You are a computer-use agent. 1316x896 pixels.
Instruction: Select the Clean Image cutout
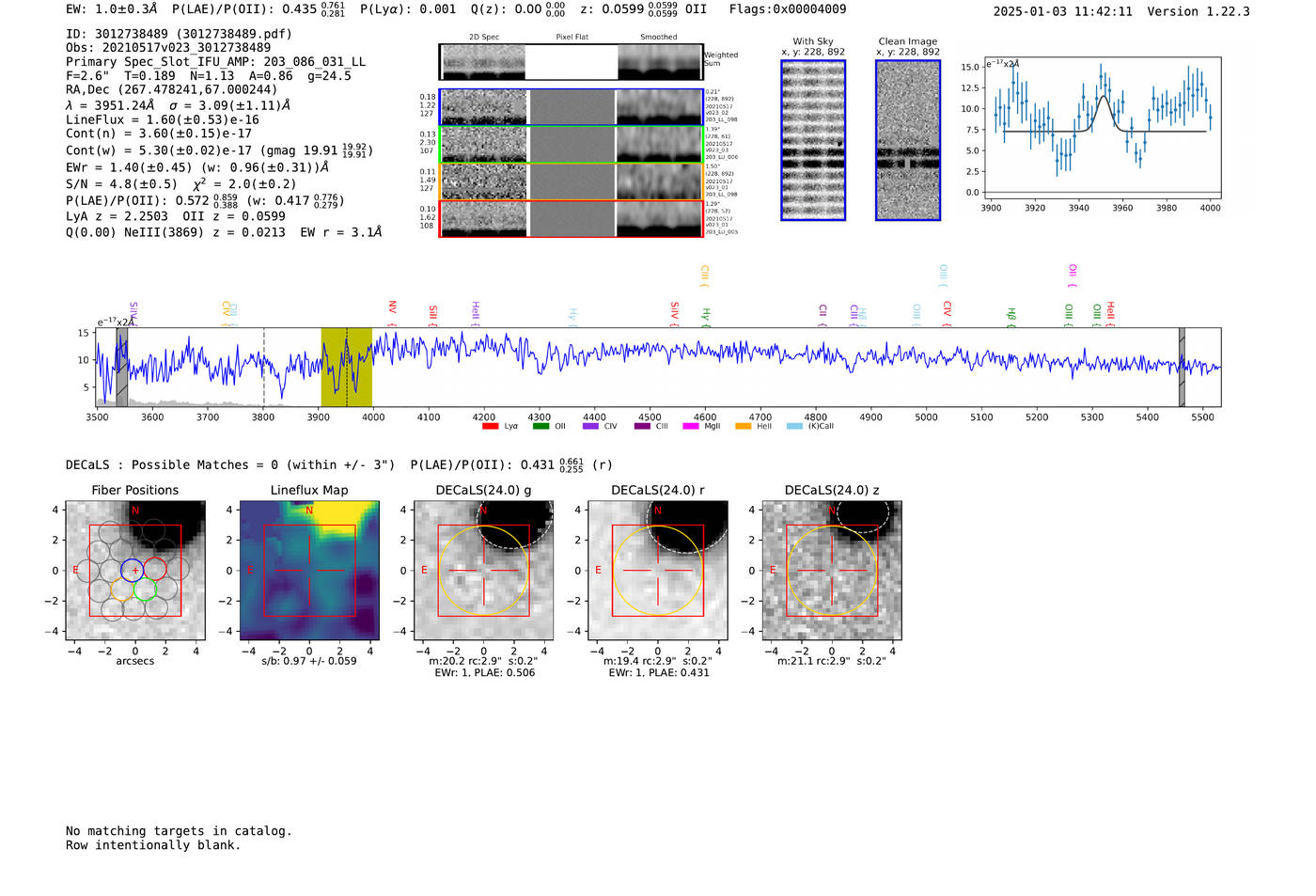pos(908,140)
